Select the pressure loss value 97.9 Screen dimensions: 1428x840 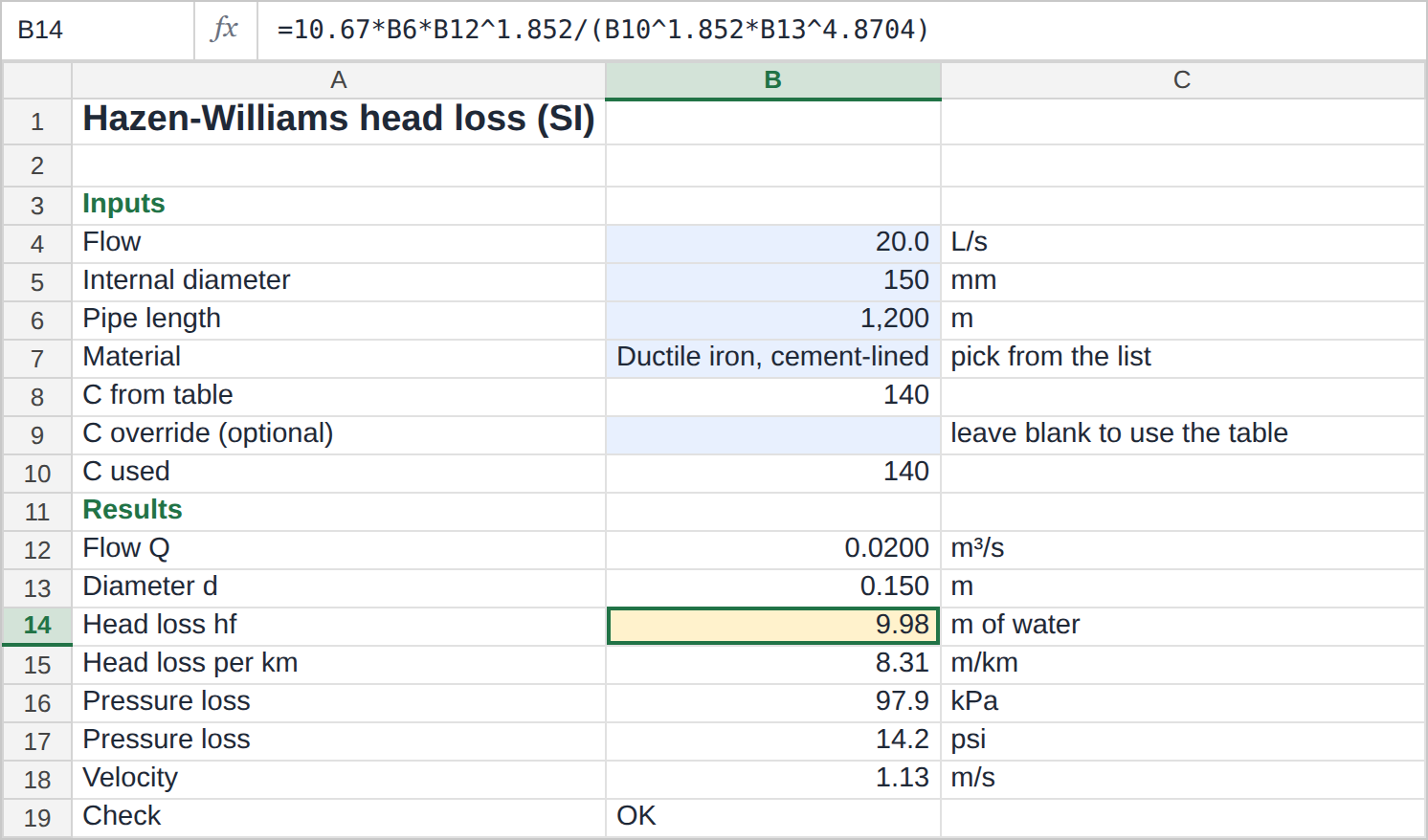773,702
